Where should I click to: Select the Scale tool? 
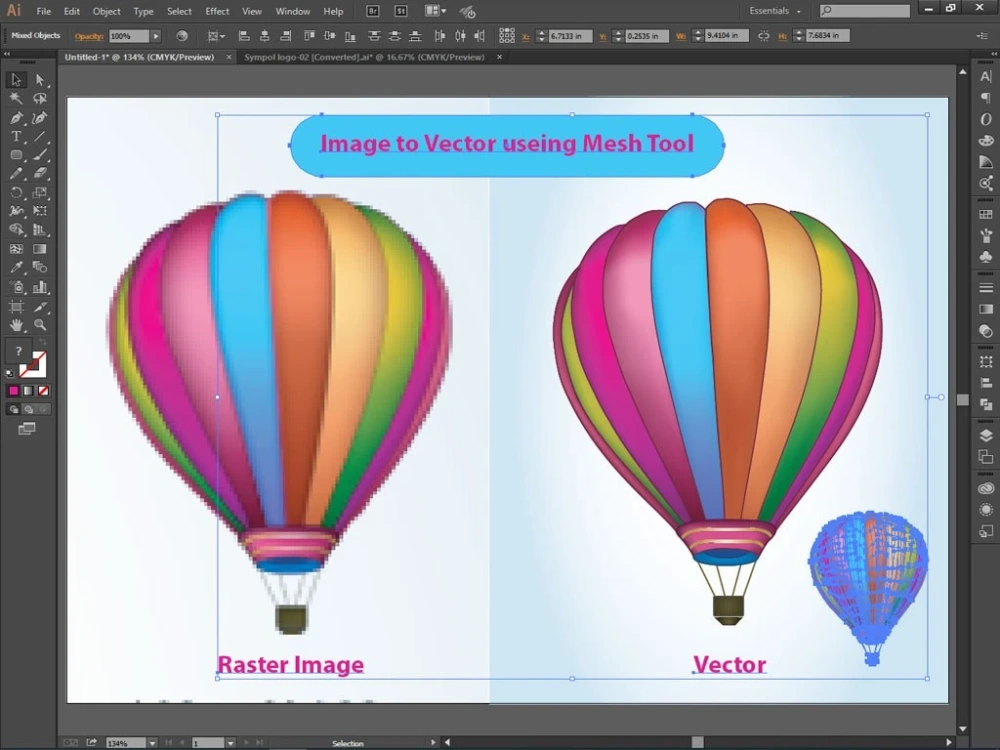point(40,193)
